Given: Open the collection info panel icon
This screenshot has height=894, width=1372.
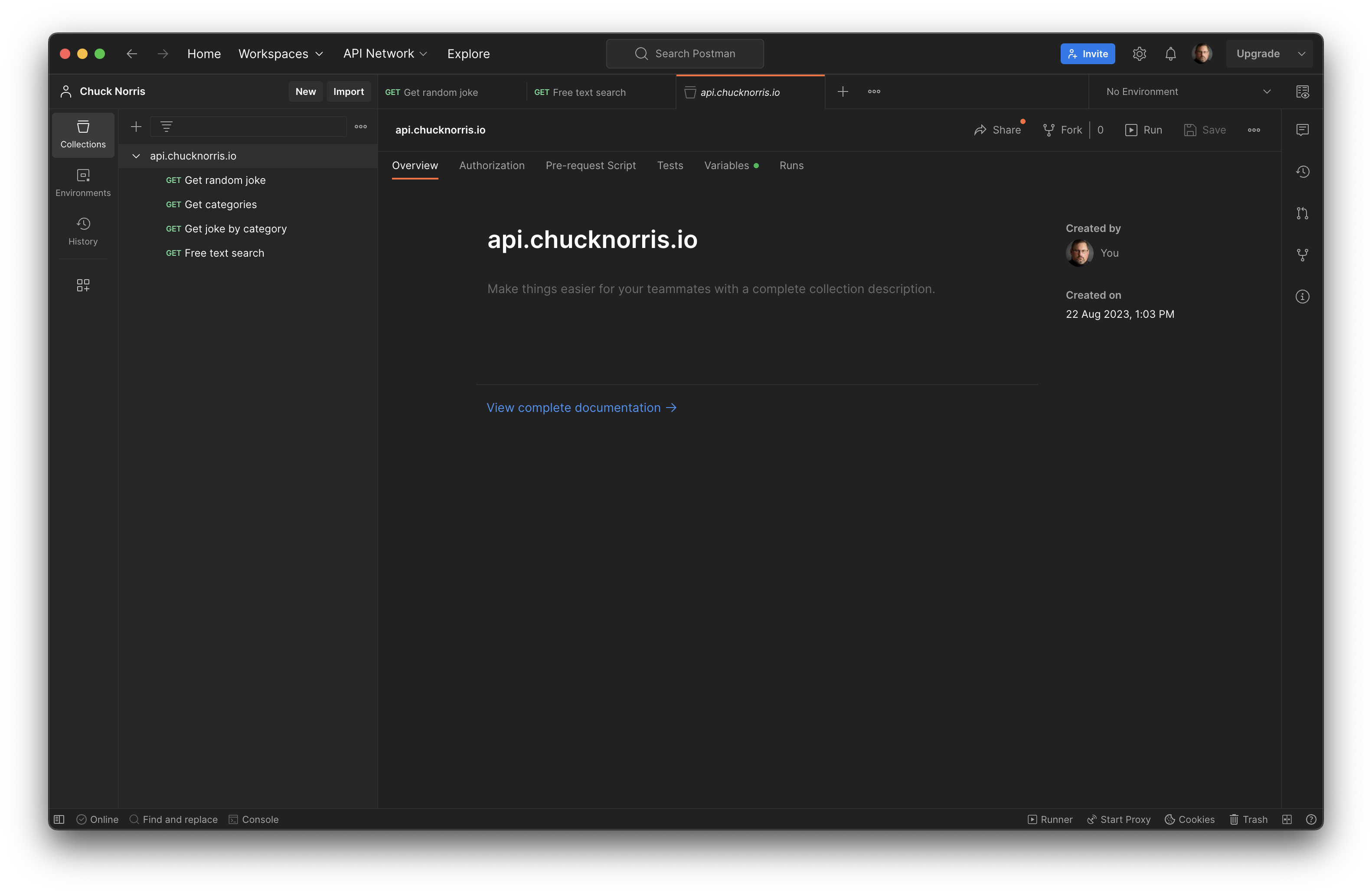Looking at the screenshot, I should (1303, 296).
